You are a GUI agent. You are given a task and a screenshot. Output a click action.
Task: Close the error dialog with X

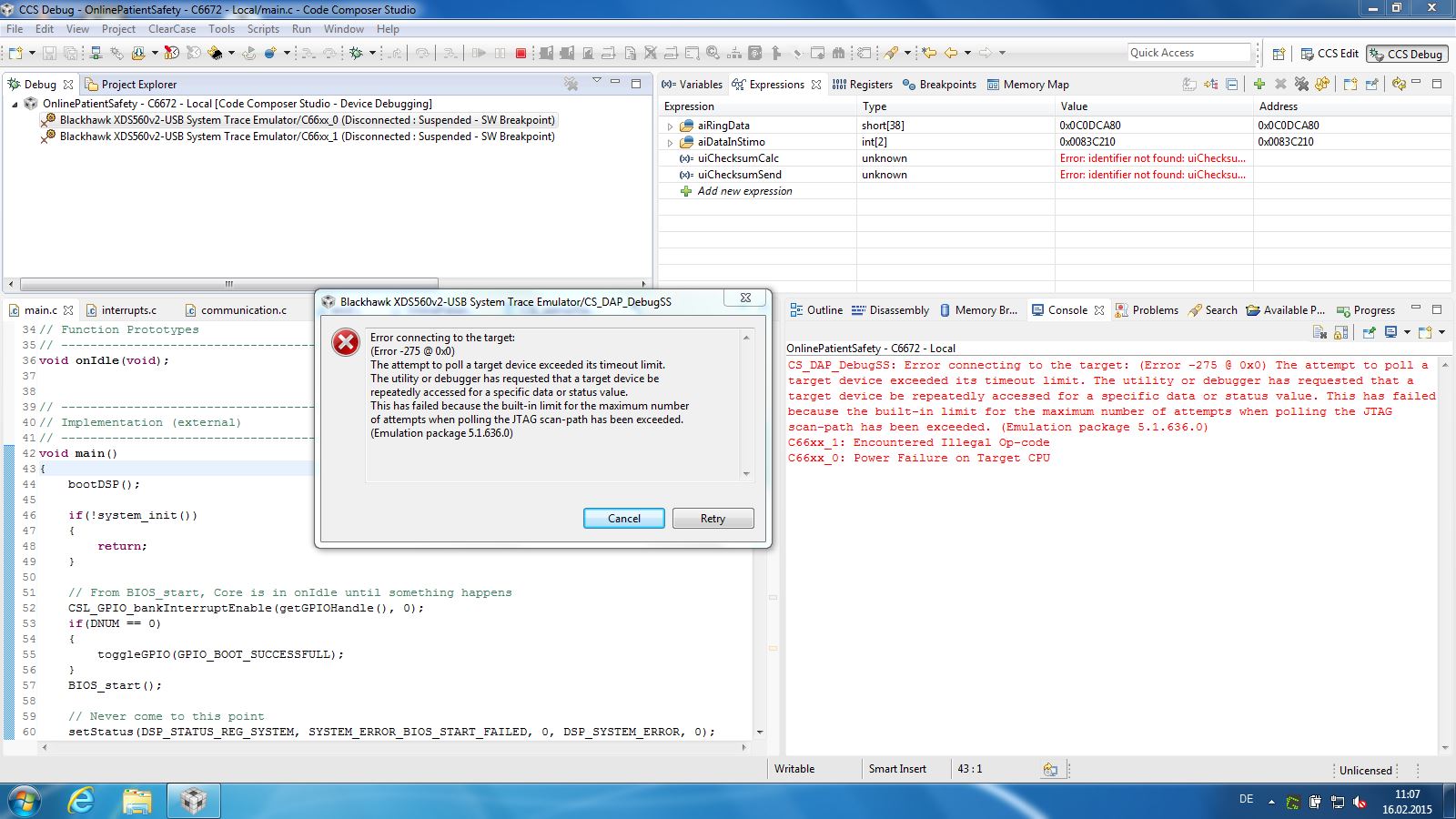745,298
